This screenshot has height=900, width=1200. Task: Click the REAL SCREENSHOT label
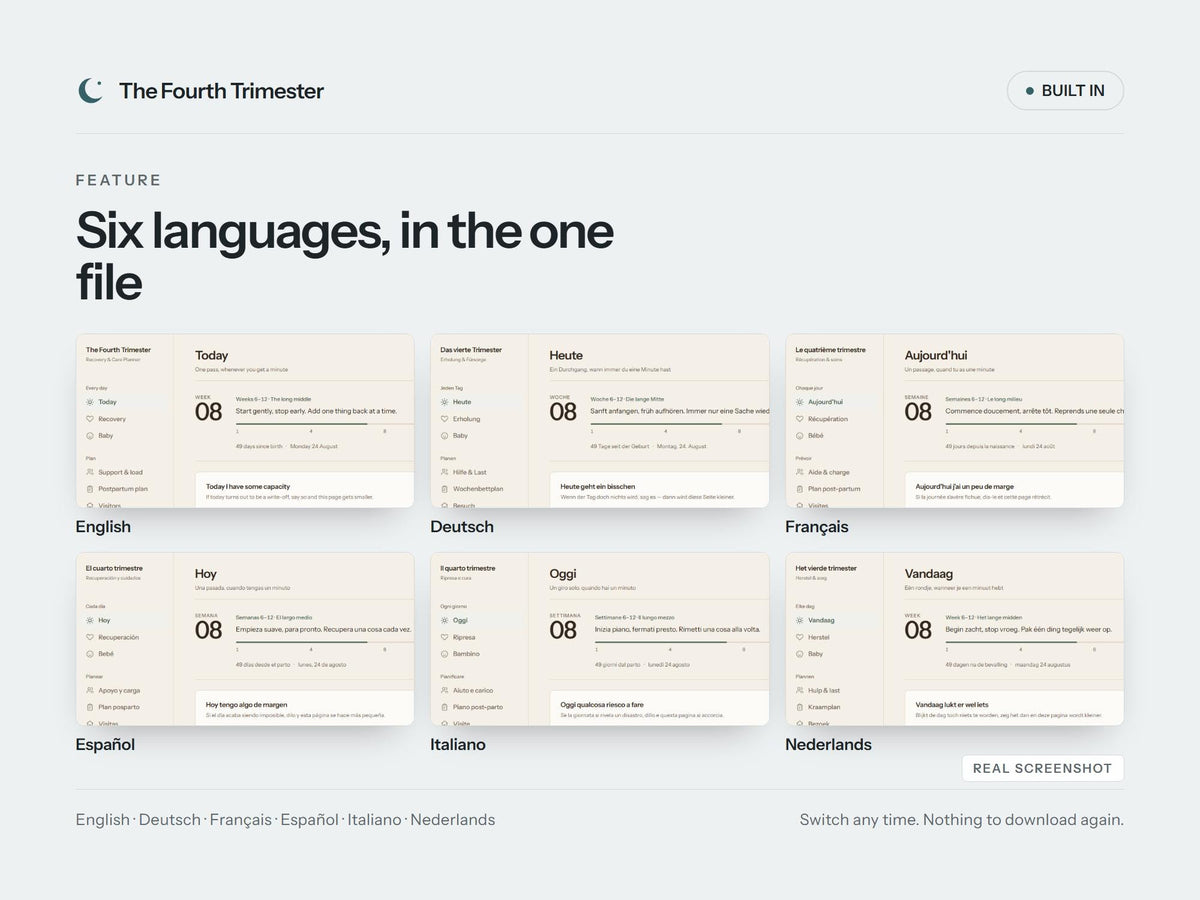(x=1043, y=768)
